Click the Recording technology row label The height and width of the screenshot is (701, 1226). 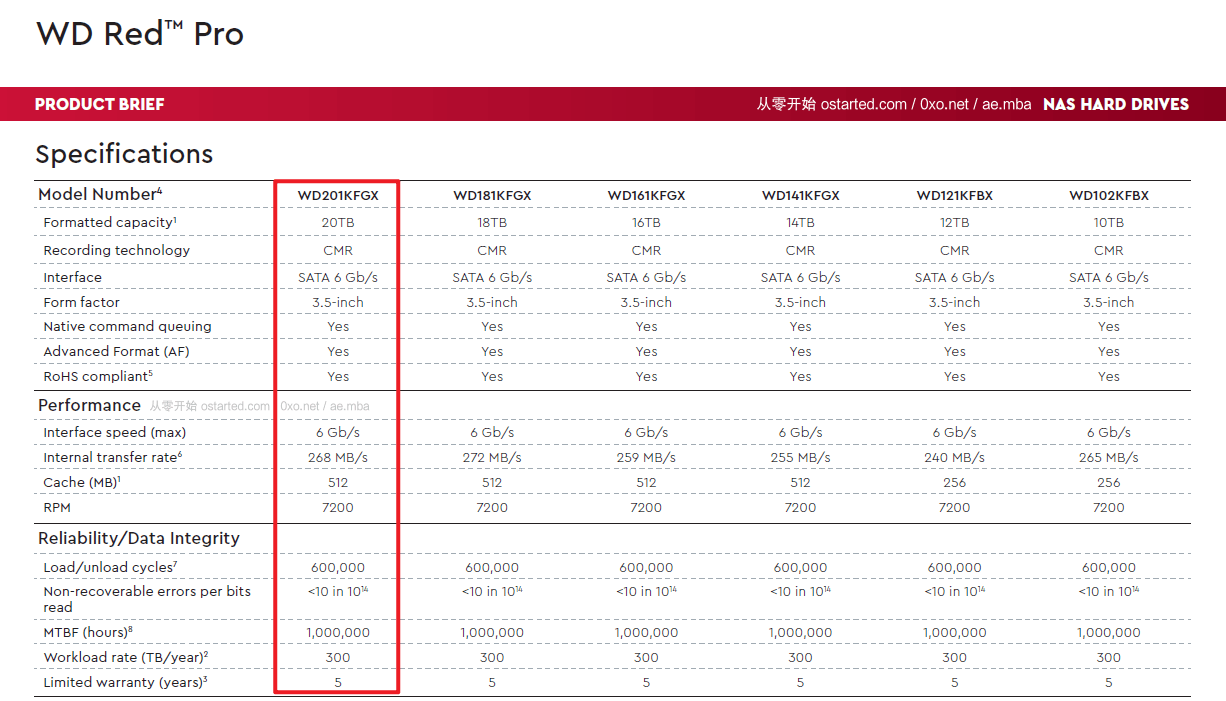click(x=116, y=250)
